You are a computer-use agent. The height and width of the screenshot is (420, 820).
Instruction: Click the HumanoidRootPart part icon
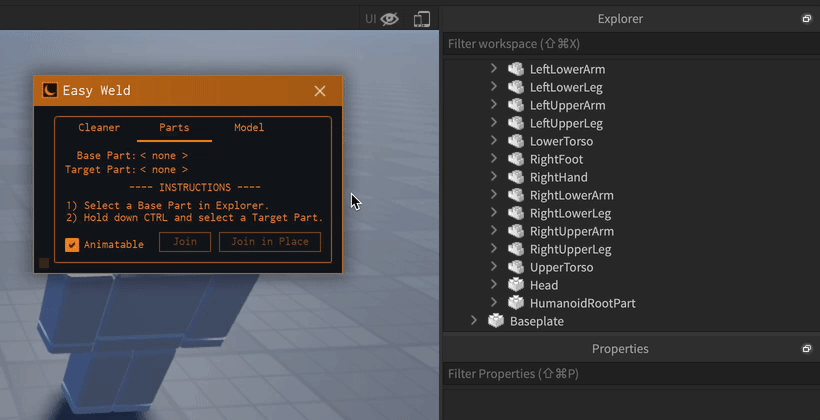tap(516, 303)
